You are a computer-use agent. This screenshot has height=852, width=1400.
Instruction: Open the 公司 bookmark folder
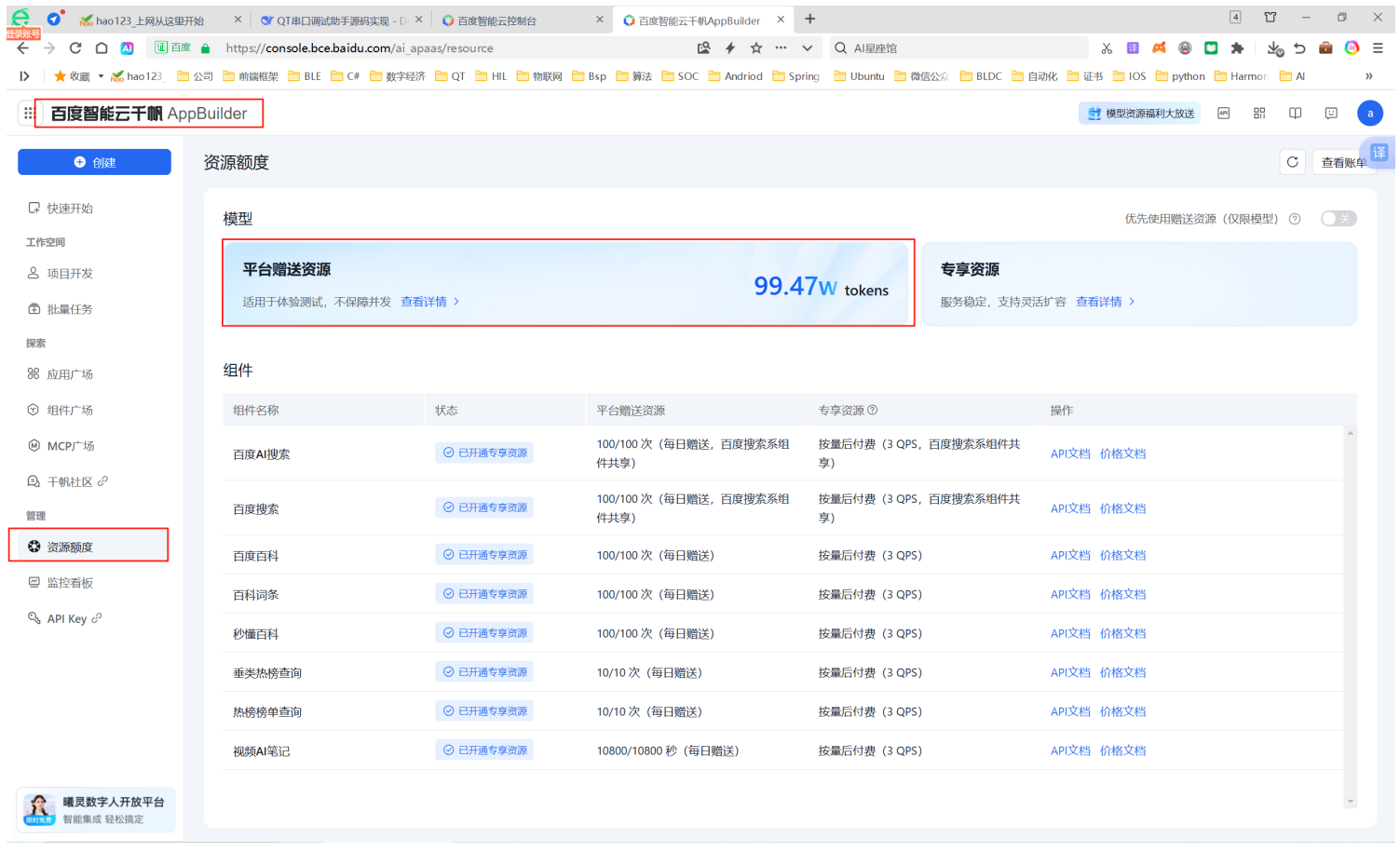(195, 76)
